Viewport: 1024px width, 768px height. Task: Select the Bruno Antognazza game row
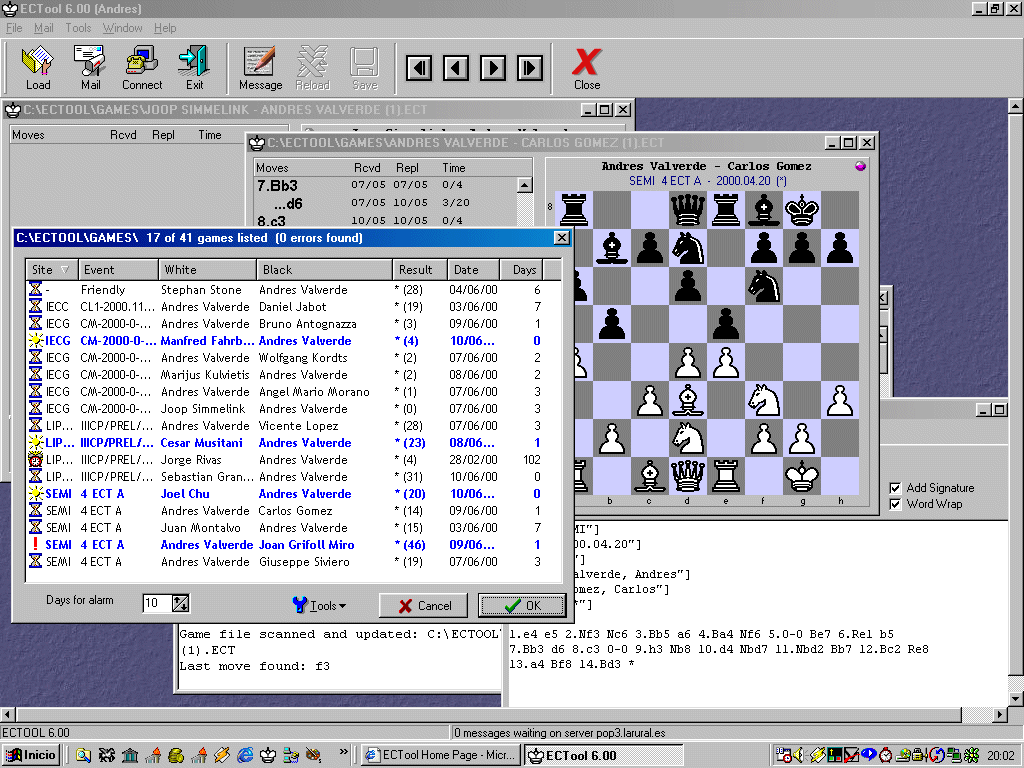click(293, 323)
